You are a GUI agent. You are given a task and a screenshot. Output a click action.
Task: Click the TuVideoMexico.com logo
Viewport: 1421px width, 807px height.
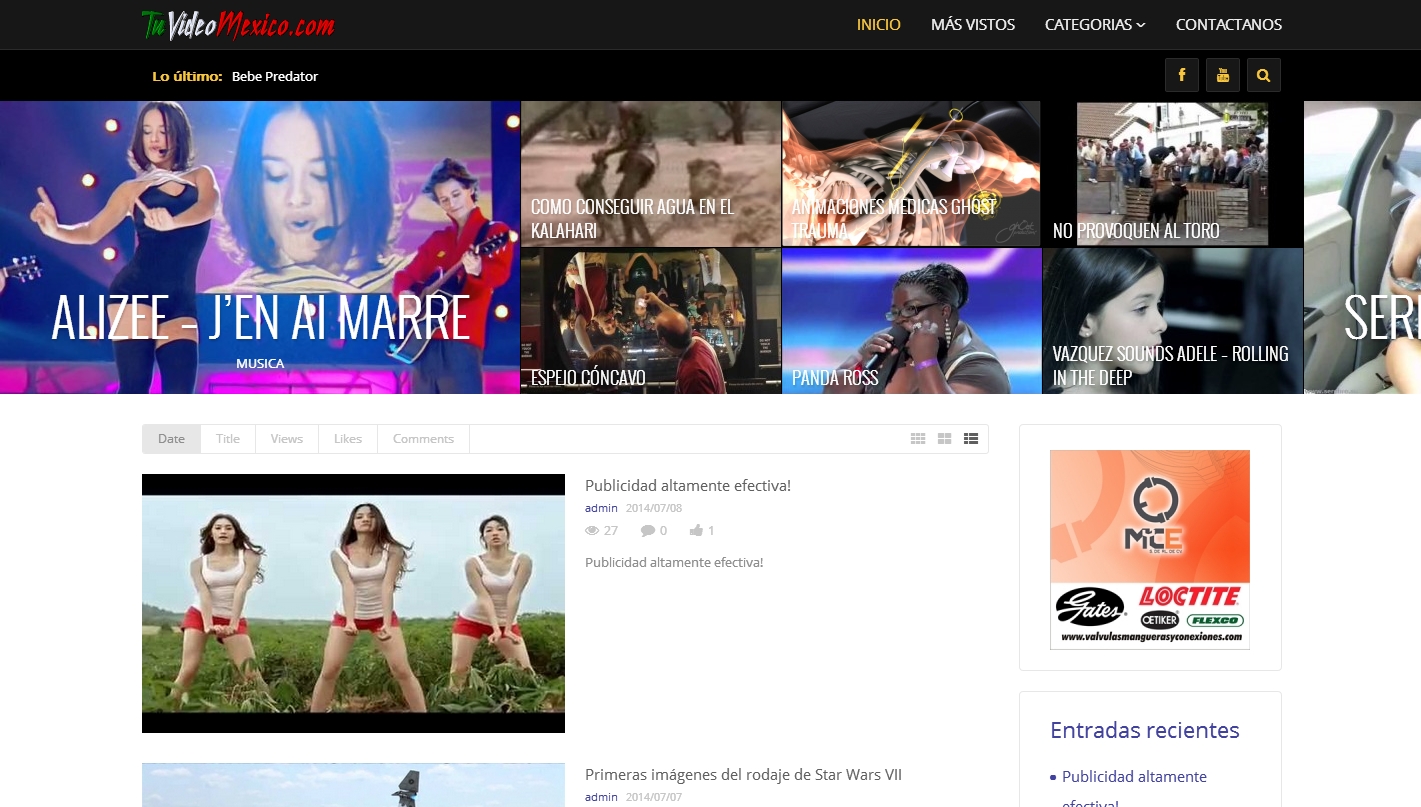coord(238,25)
